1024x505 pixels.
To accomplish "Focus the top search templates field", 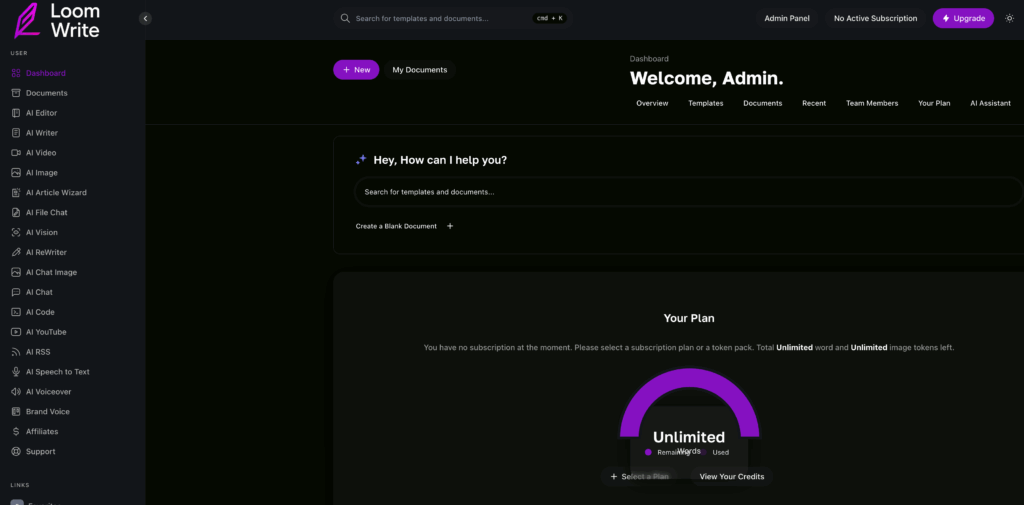I will click(x=440, y=18).
